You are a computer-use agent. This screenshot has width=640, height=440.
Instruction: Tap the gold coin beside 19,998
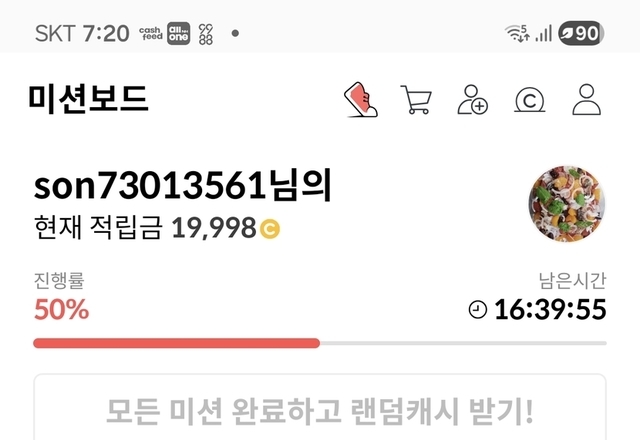[270, 229]
